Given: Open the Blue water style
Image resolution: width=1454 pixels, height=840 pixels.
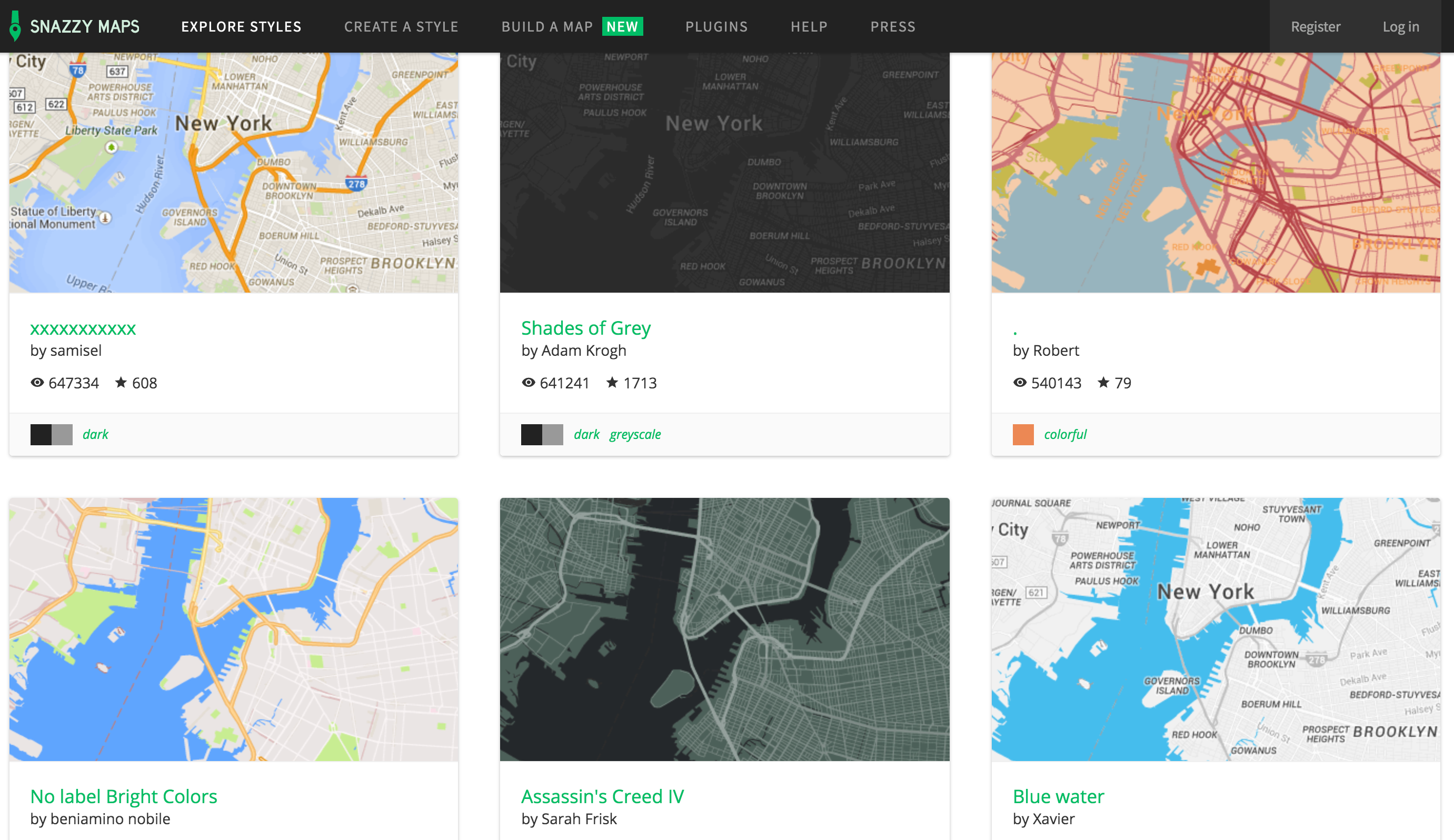Looking at the screenshot, I should click(1058, 796).
